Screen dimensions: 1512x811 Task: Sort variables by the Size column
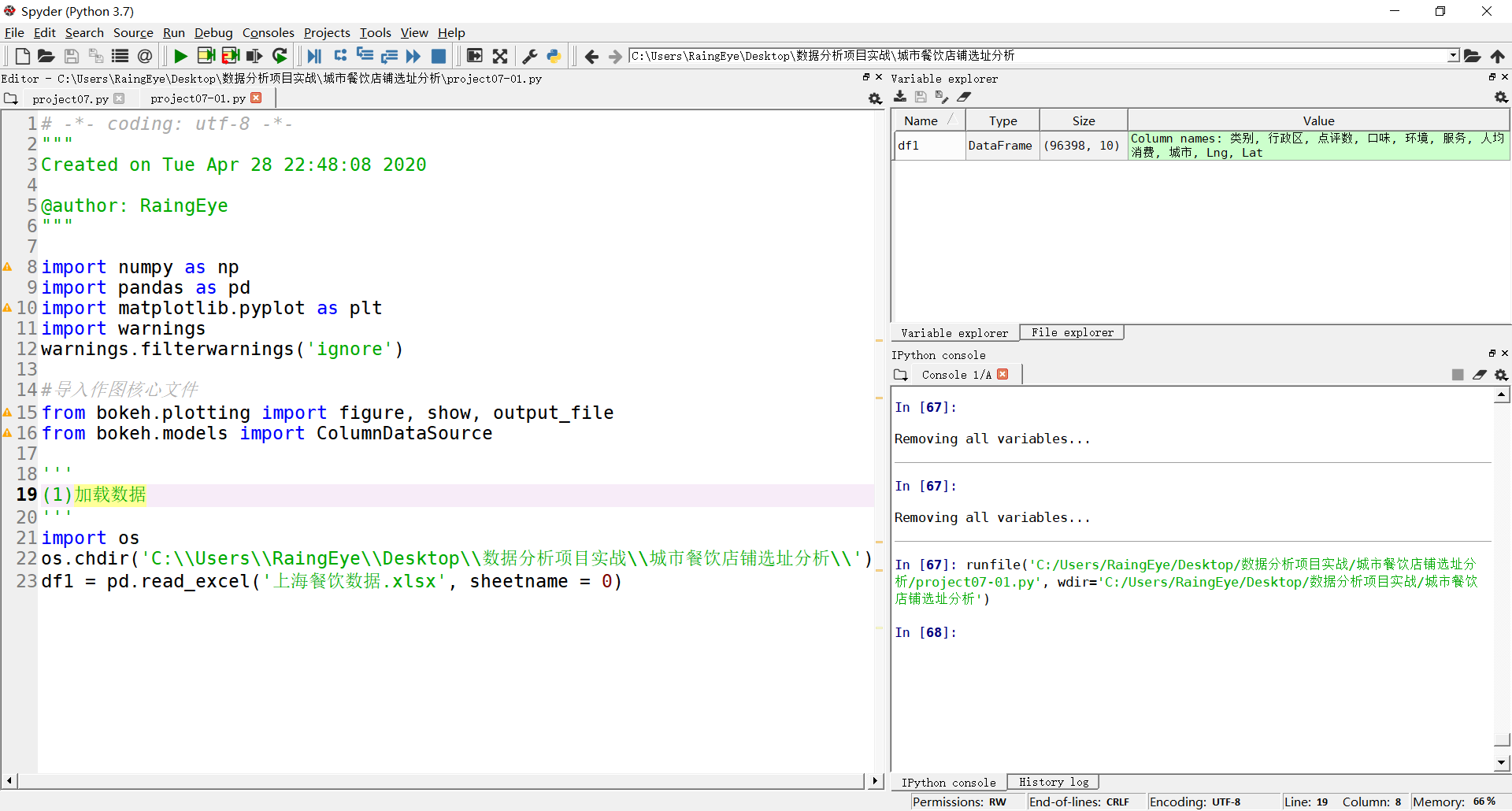click(1084, 120)
